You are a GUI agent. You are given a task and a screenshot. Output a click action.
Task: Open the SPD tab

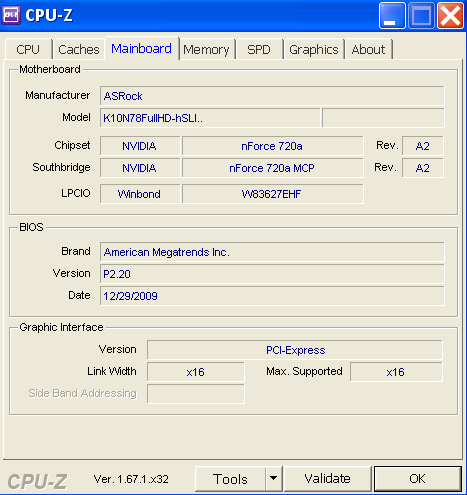click(259, 50)
